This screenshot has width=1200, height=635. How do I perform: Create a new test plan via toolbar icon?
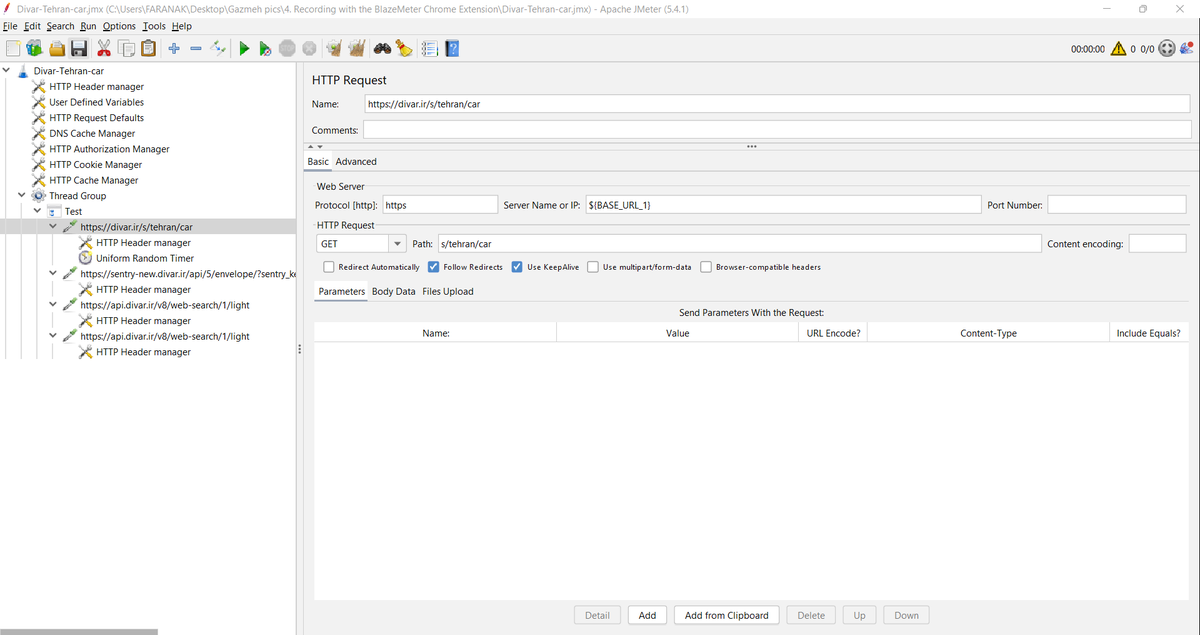coord(13,48)
